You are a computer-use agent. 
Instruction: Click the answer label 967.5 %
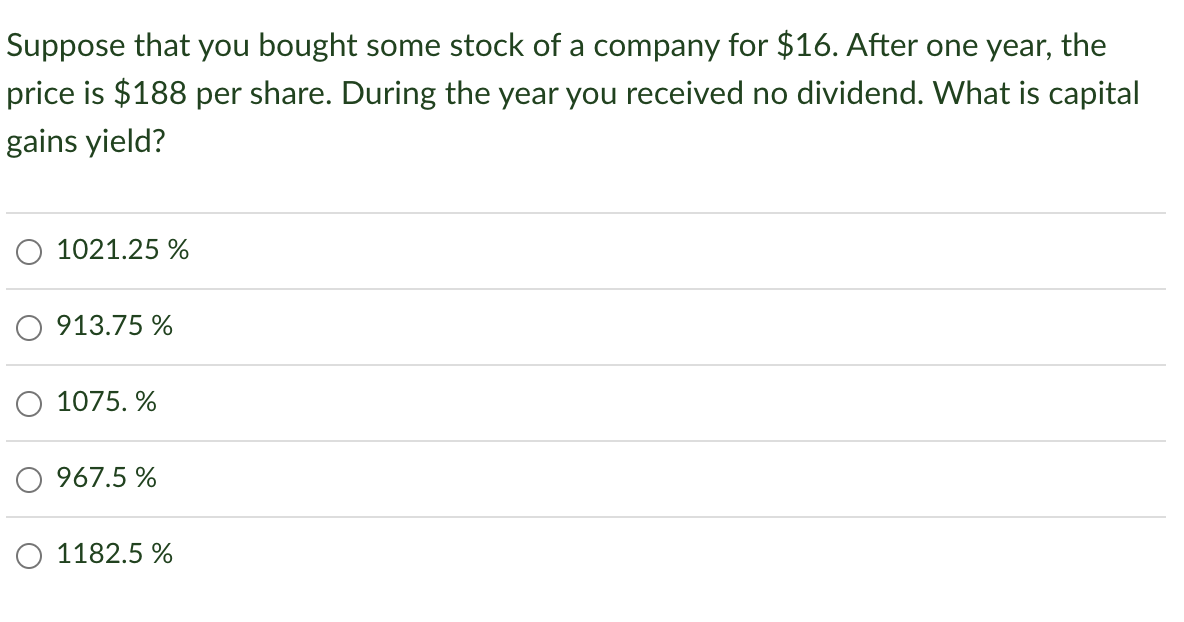point(106,478)
